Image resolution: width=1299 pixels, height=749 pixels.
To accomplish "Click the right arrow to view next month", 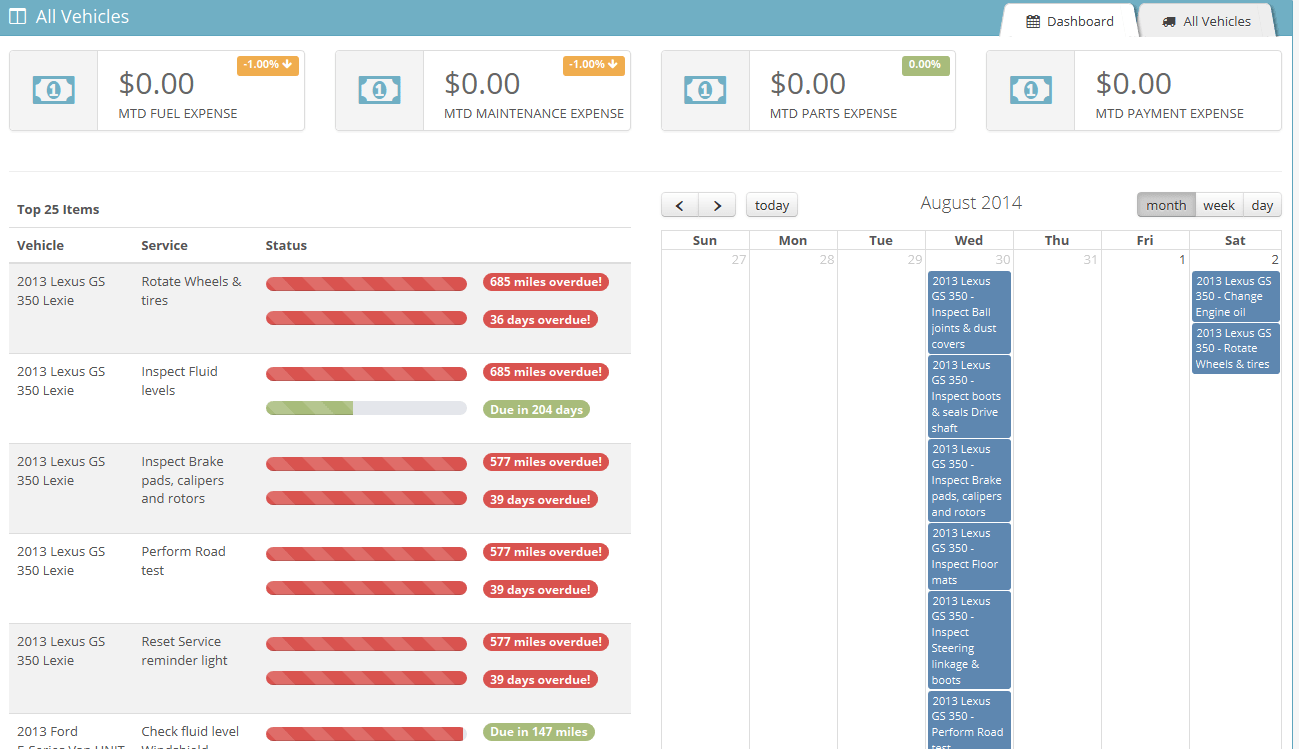I will coord(717,204).
